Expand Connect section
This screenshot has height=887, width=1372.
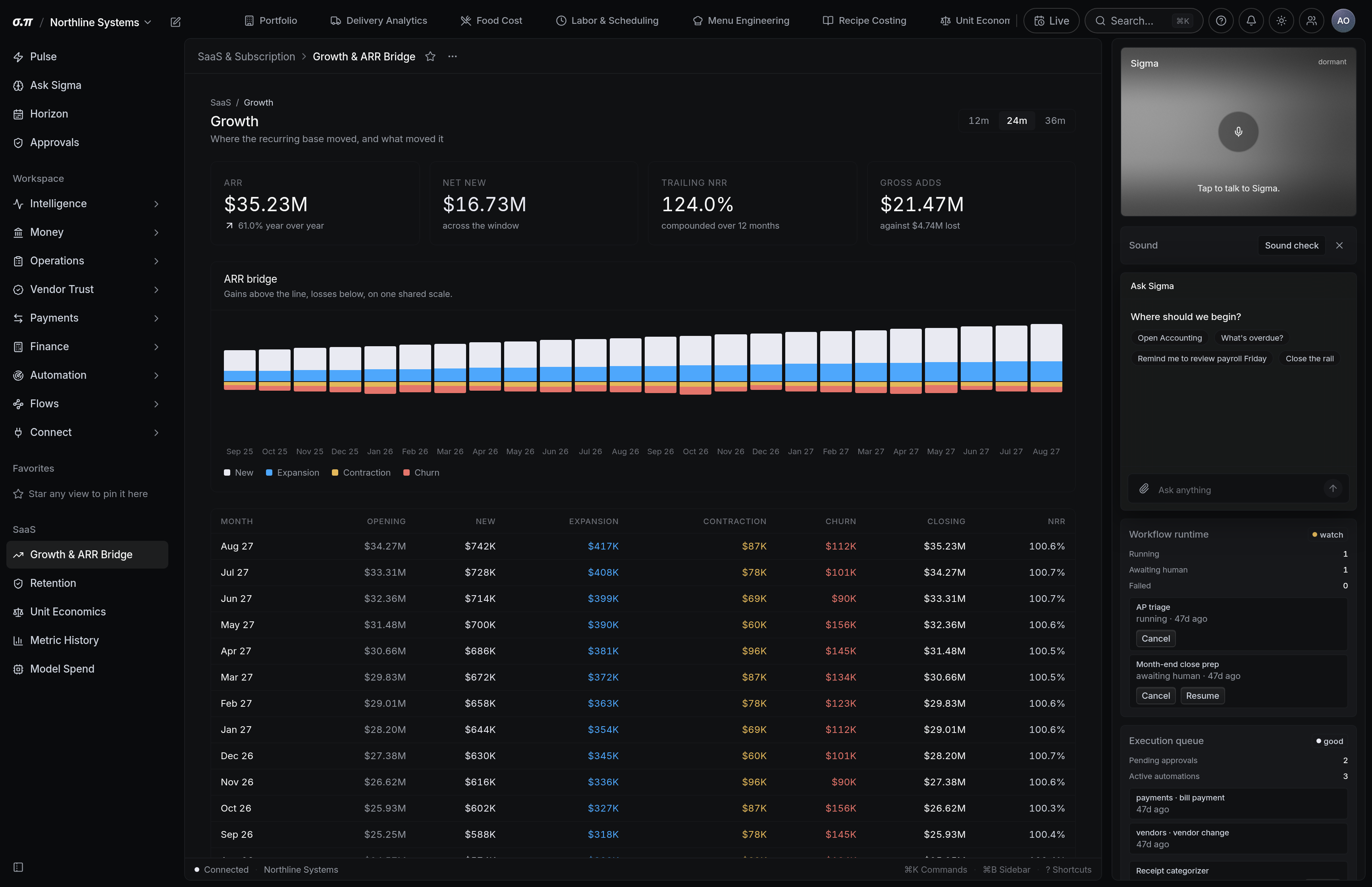point(87,432)
